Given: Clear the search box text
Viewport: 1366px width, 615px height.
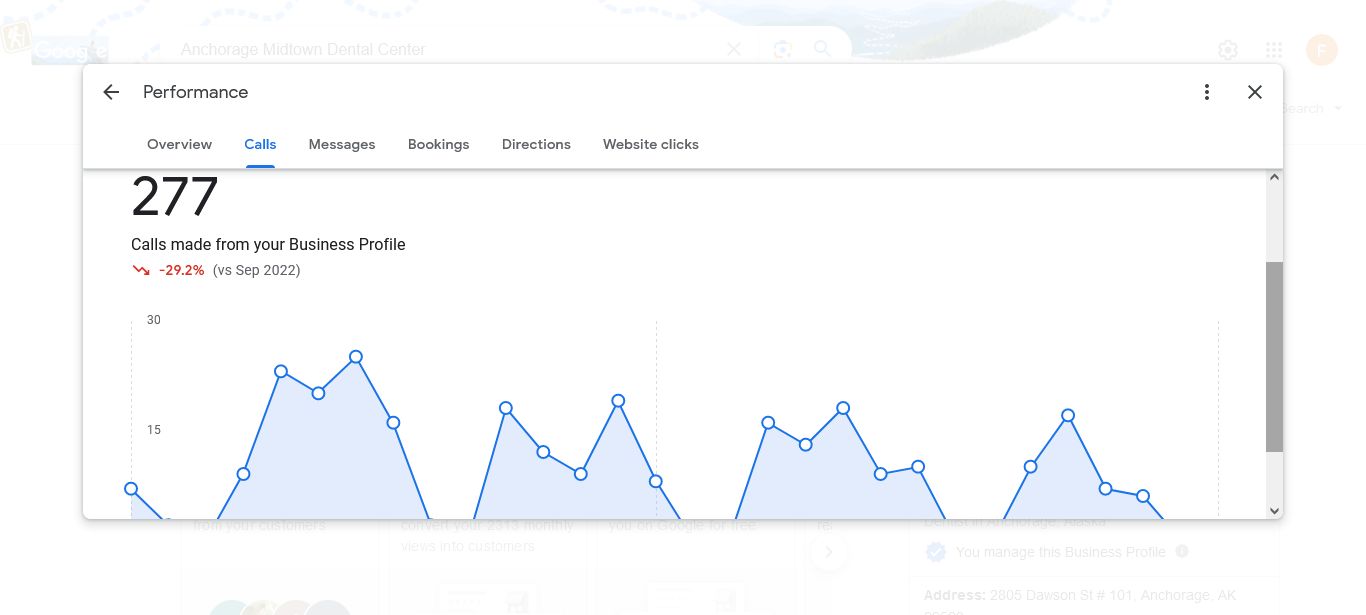Looking at the screenshot, I should (x=734, y=49).
